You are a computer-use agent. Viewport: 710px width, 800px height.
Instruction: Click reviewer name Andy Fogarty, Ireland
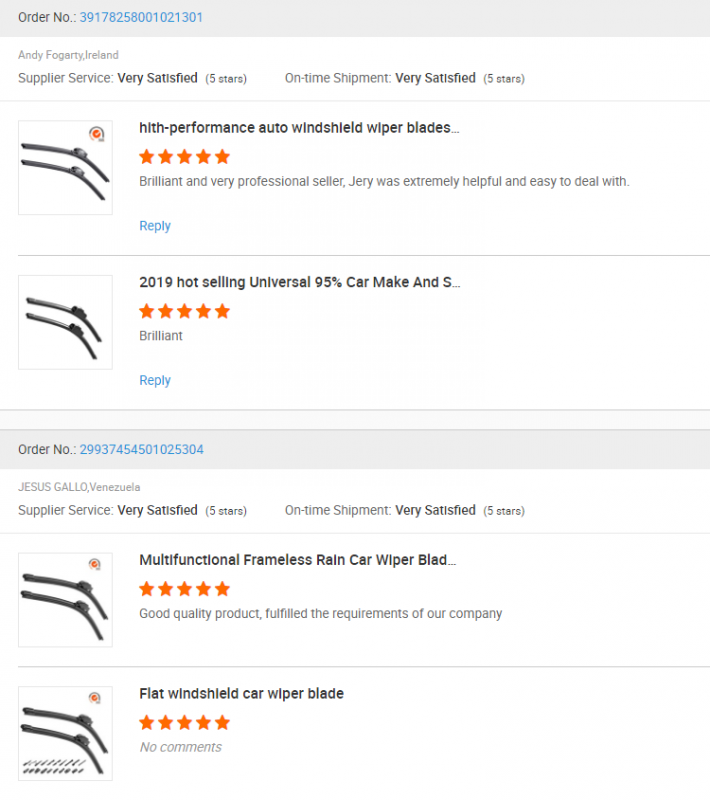click(x=68, y=55)
